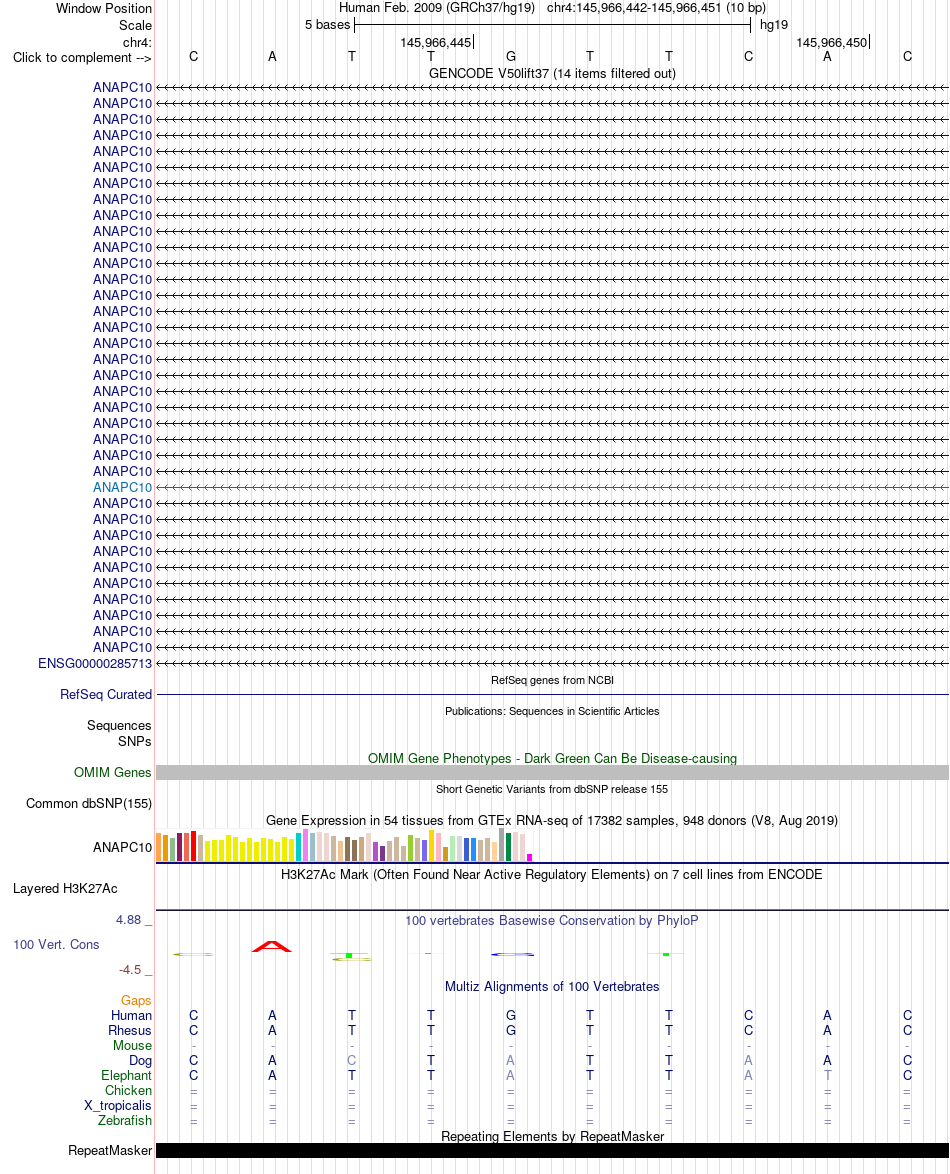This screenshot has height=1174, width=950.
Task: Click the Sequences subtrack label
Action: (x=118, y=726)
